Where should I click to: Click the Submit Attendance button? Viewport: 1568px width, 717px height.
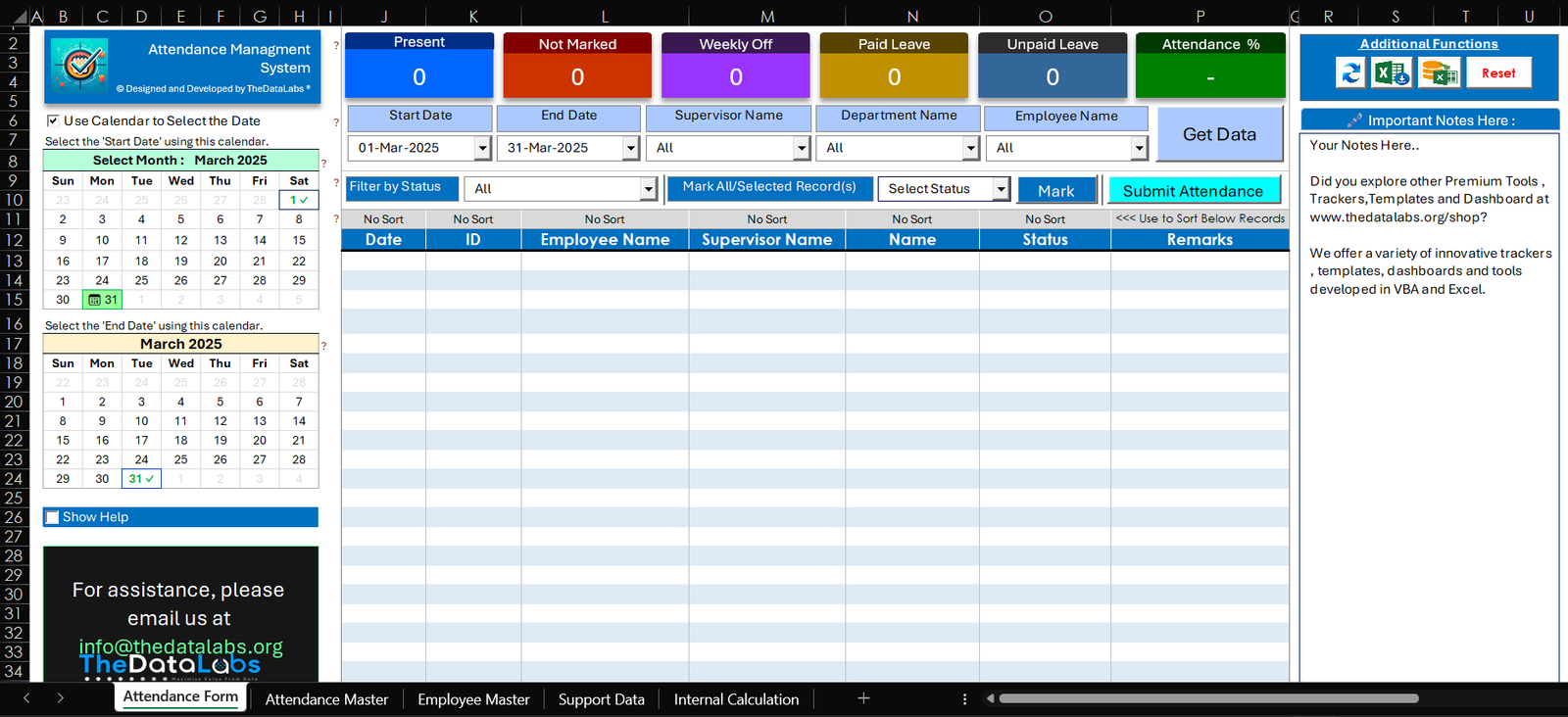click(x=1193, y=191)
